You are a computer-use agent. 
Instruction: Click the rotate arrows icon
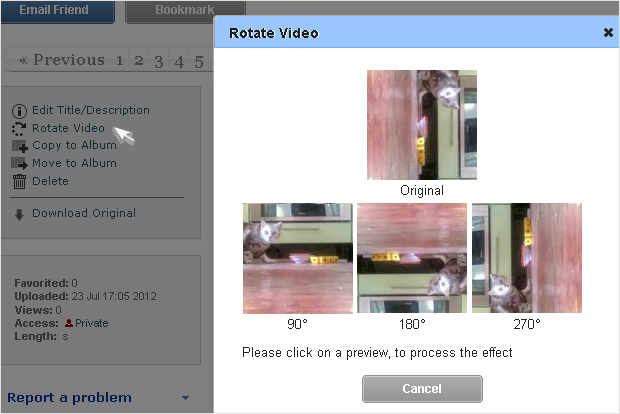click(19, 129)
